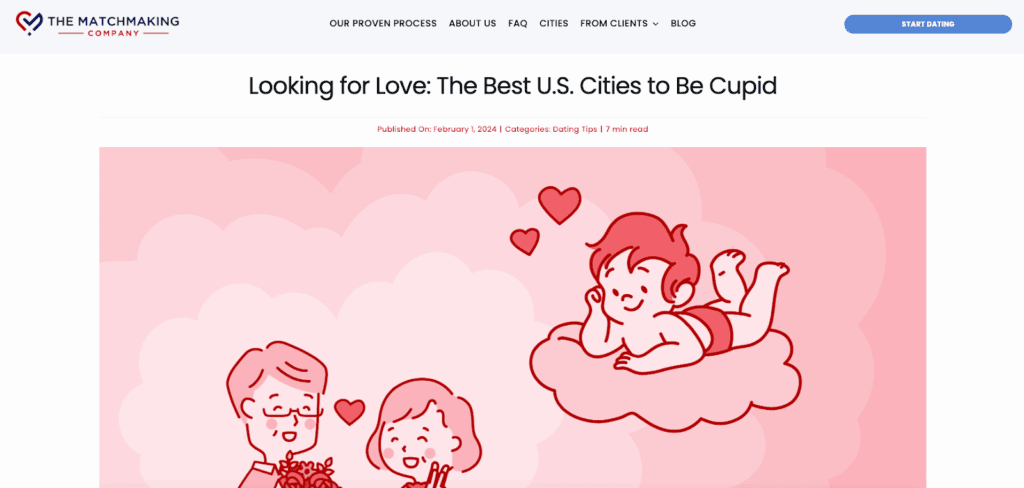Click the heart logo icon in the header
This screenshot has height=488, width=1024.
(x=29, y=23)
